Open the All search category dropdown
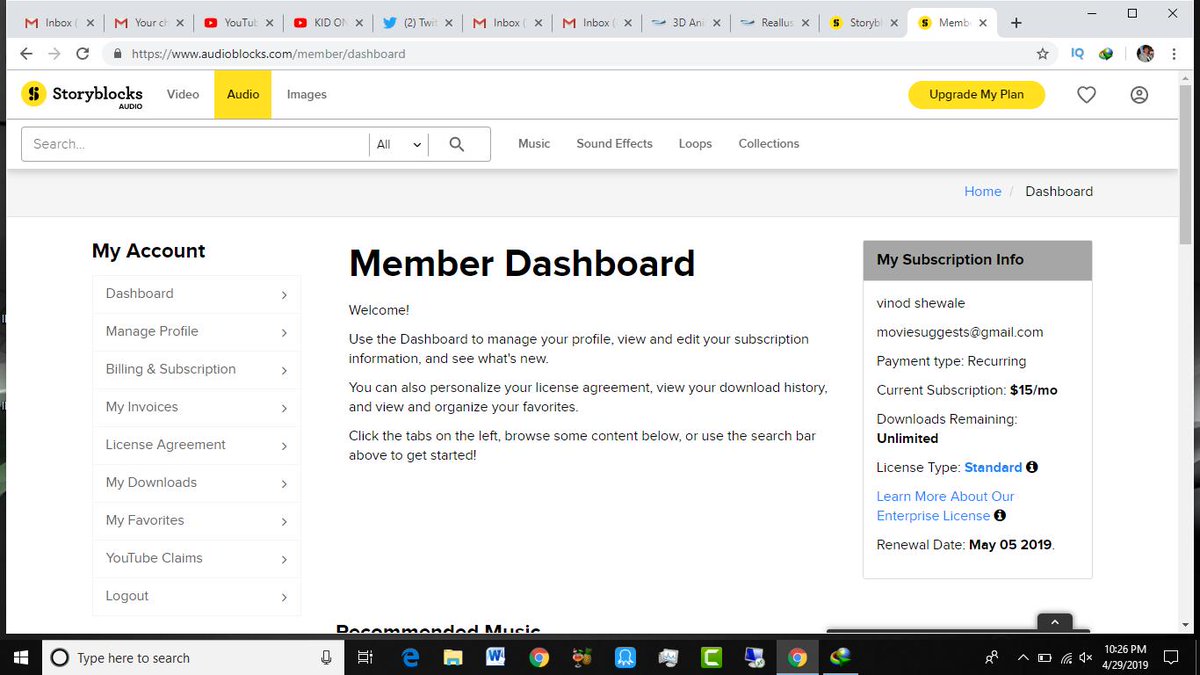 pos(399,144)
